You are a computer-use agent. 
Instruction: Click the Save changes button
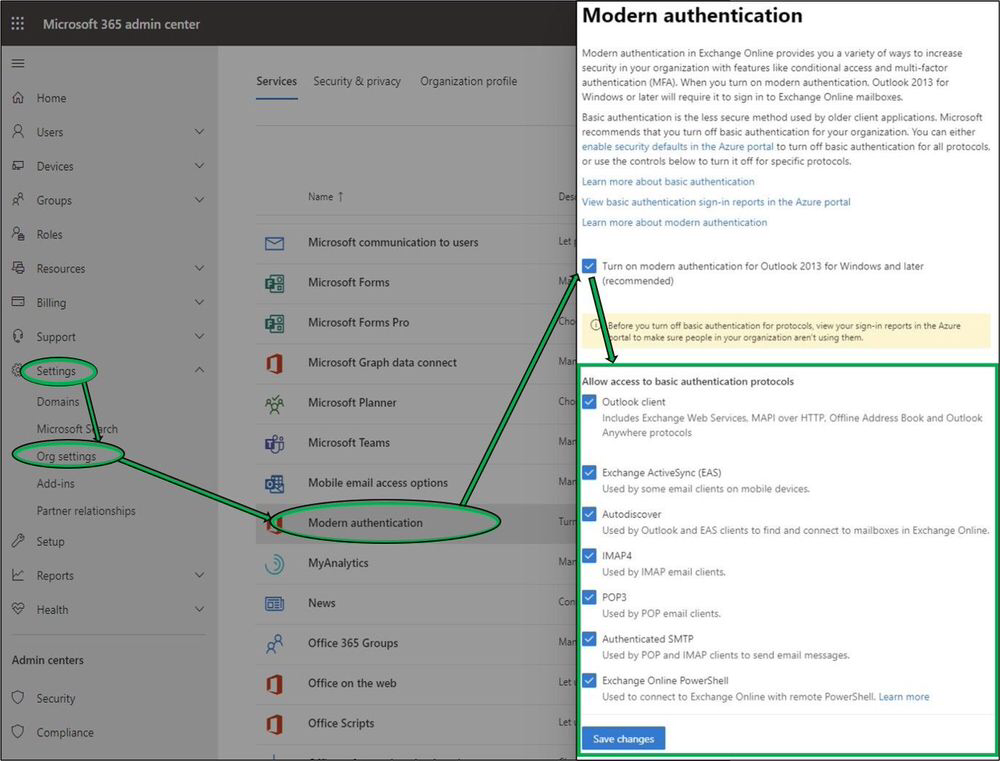622,738
